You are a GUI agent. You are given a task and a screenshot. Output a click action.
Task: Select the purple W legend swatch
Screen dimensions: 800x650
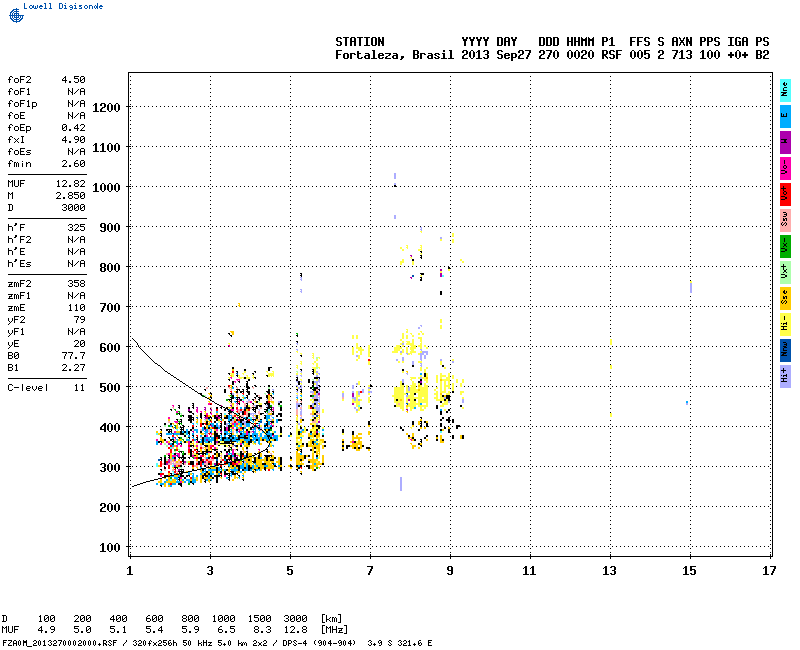[785, 142]
